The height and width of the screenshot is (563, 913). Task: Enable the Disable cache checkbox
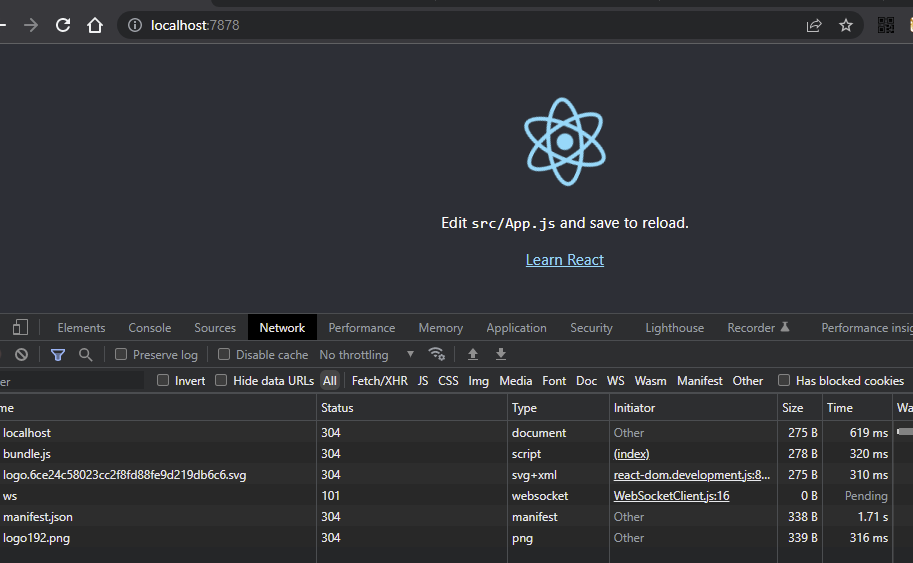(224, 354)
